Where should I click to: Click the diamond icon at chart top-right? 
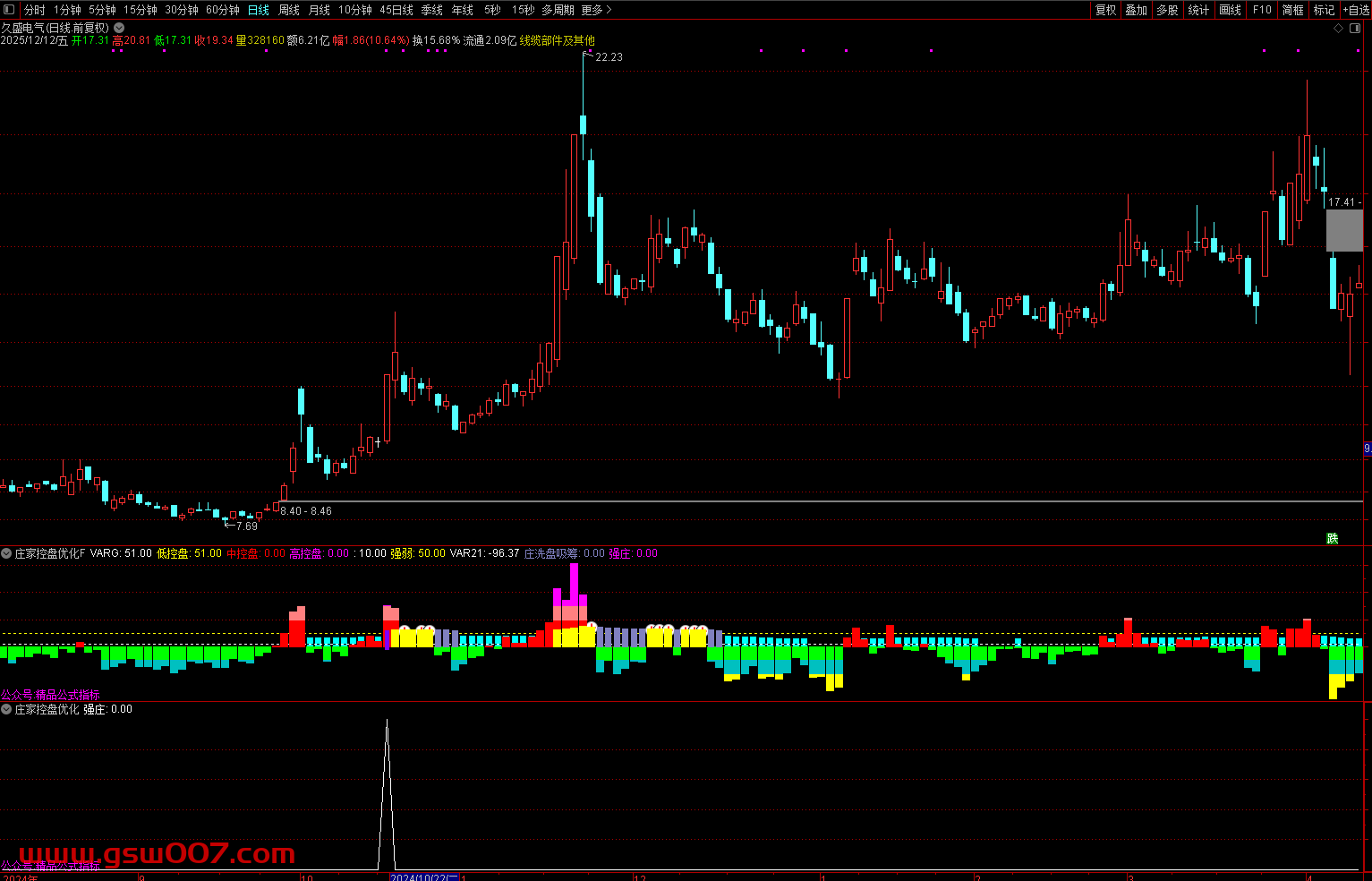[x=1339, y=28]
